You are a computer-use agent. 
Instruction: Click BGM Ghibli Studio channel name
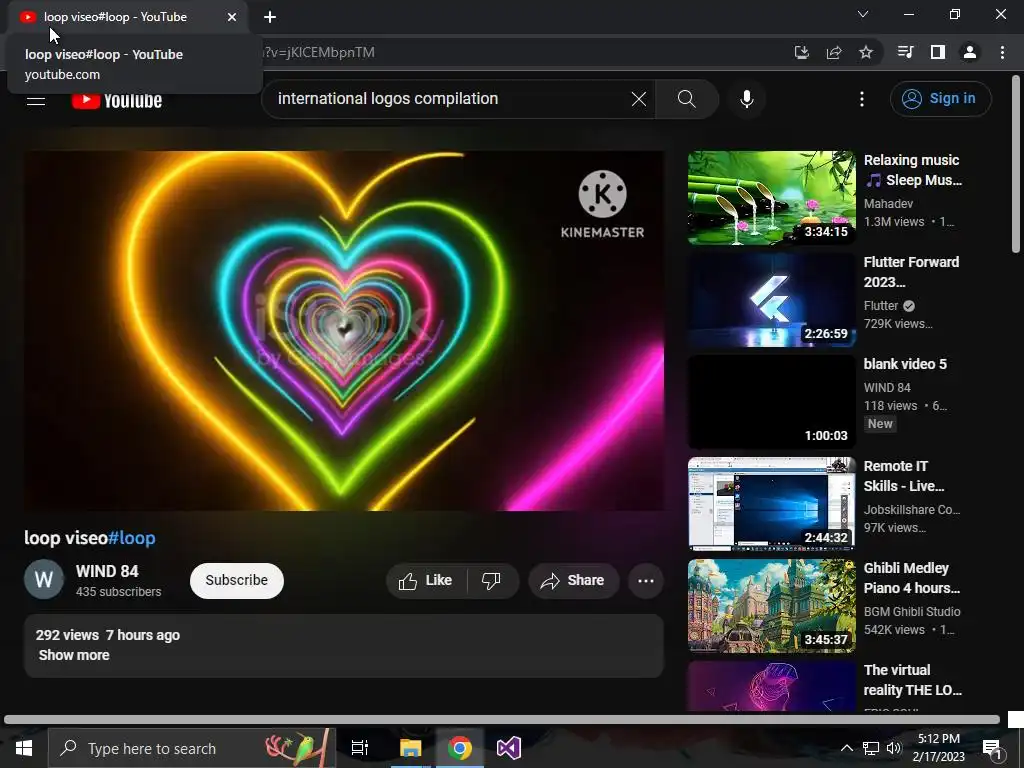click(x=912, y=611)
